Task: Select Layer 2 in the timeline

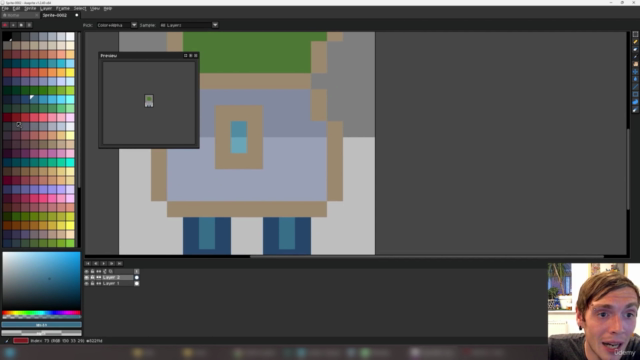Action: coord(117,278)
